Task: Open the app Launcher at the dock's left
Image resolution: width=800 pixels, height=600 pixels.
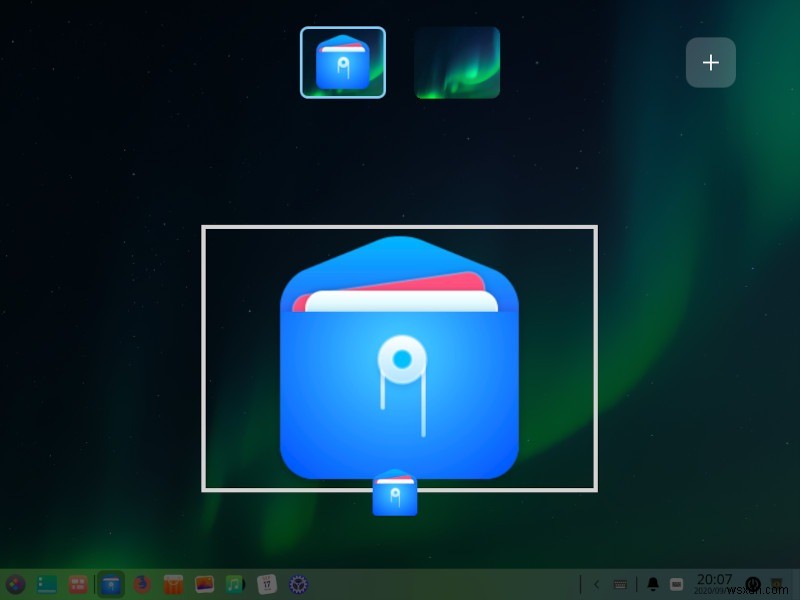Action: 15,584
